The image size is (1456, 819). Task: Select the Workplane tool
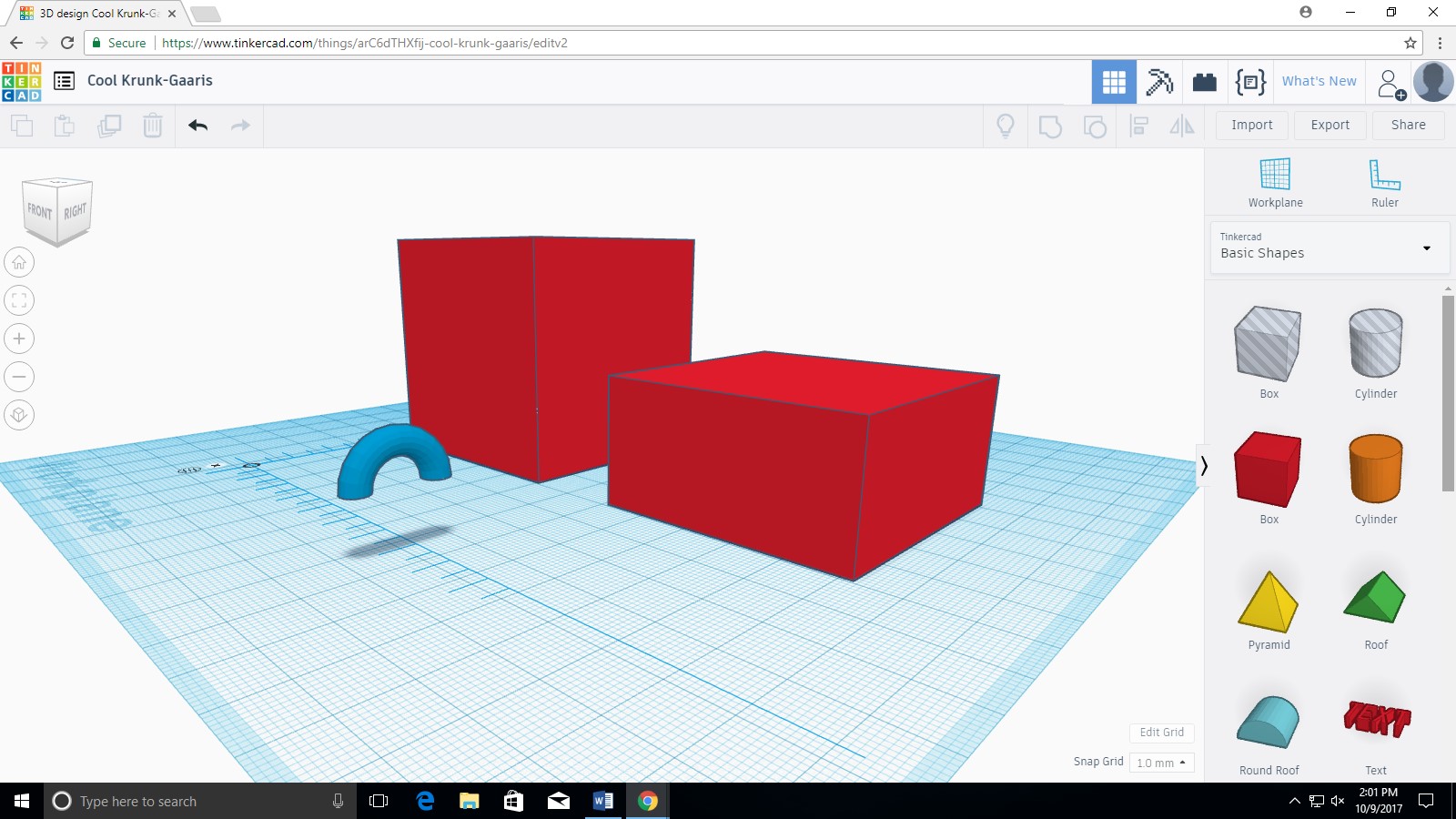pos(1275,183)
